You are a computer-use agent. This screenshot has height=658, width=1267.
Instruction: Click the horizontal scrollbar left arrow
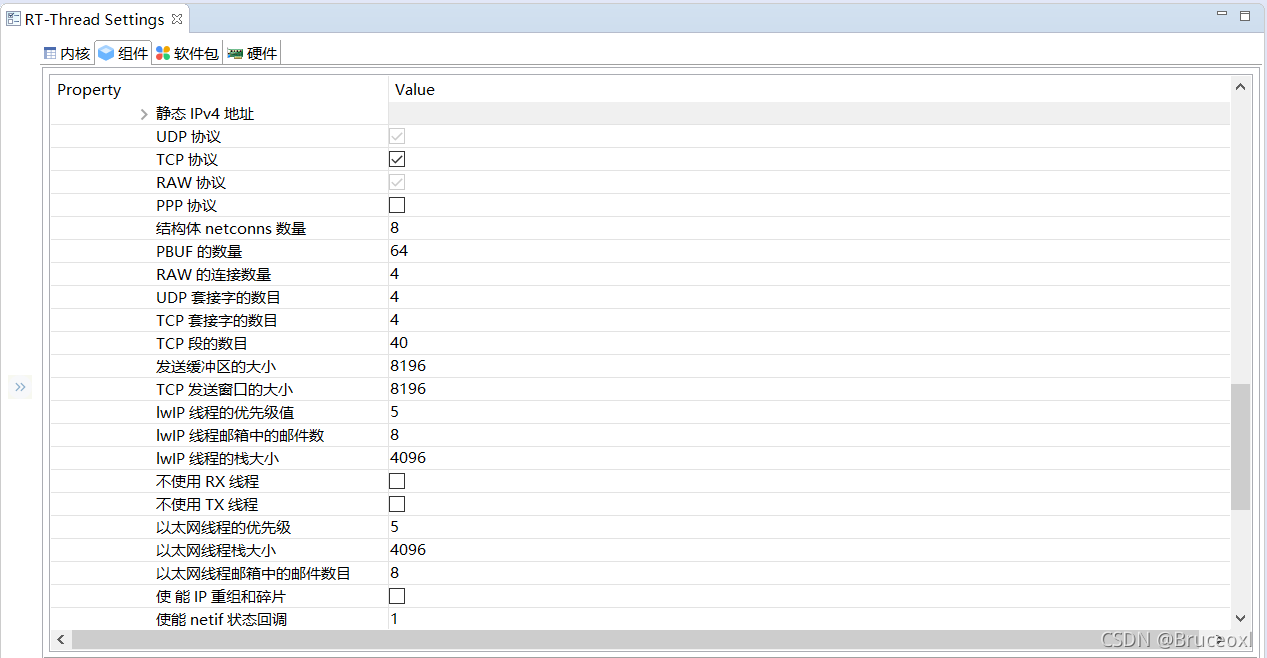point(60,639)
